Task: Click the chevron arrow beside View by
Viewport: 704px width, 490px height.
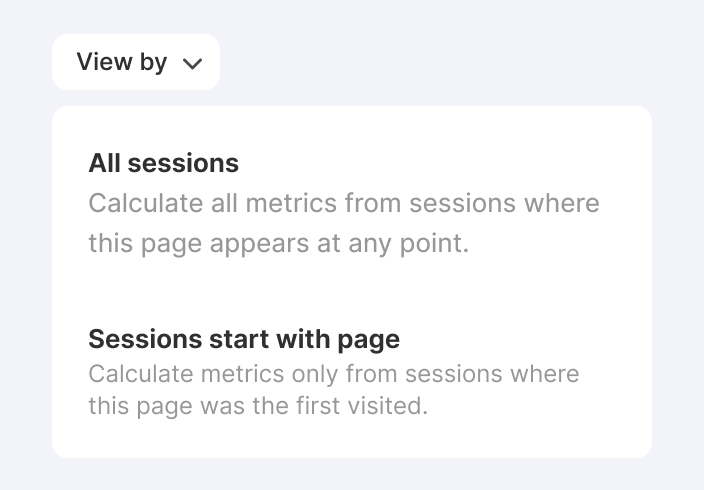Action: click(x=193, y=64)
